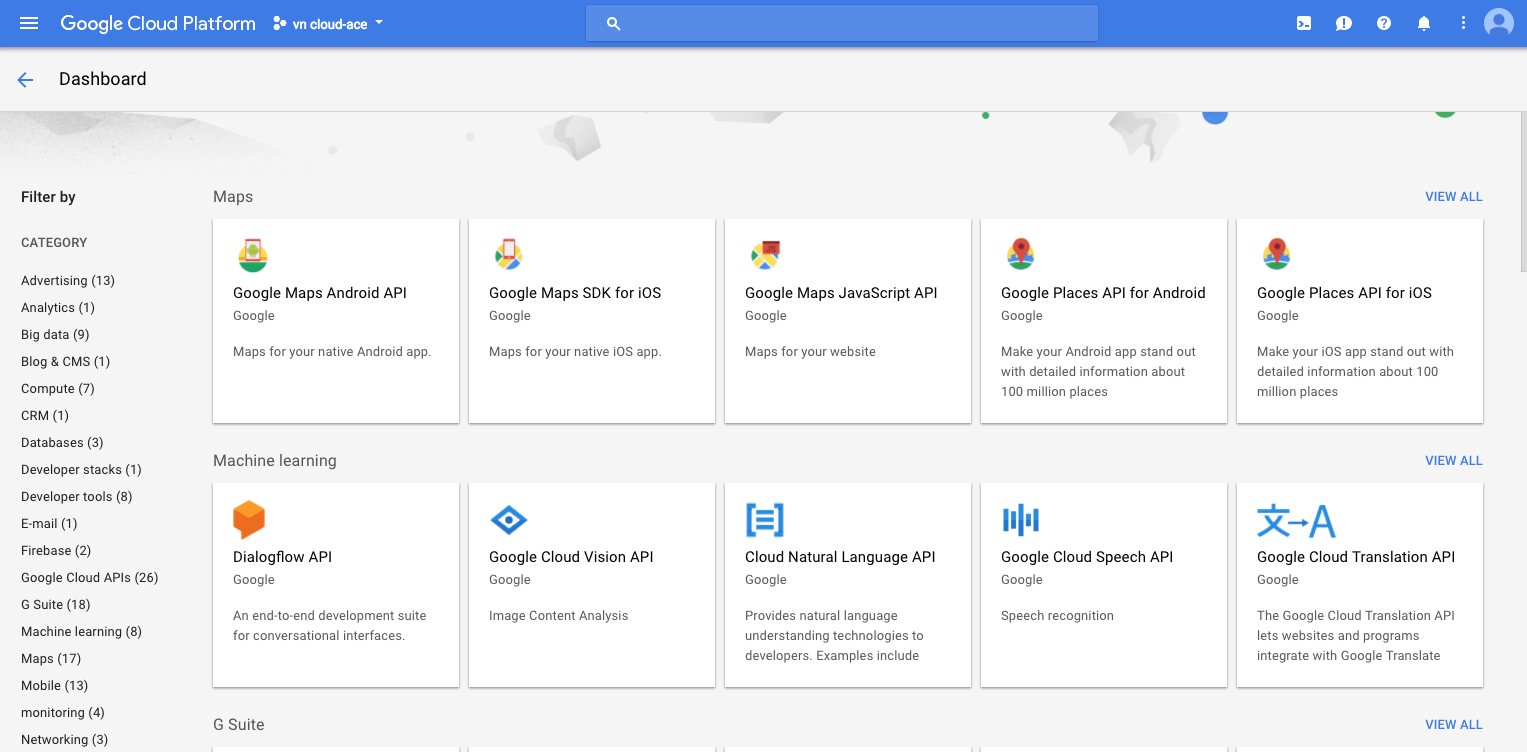Open the Google Cloud Vision API icon
1527x752 pixels.
click(x=509, y=519)
